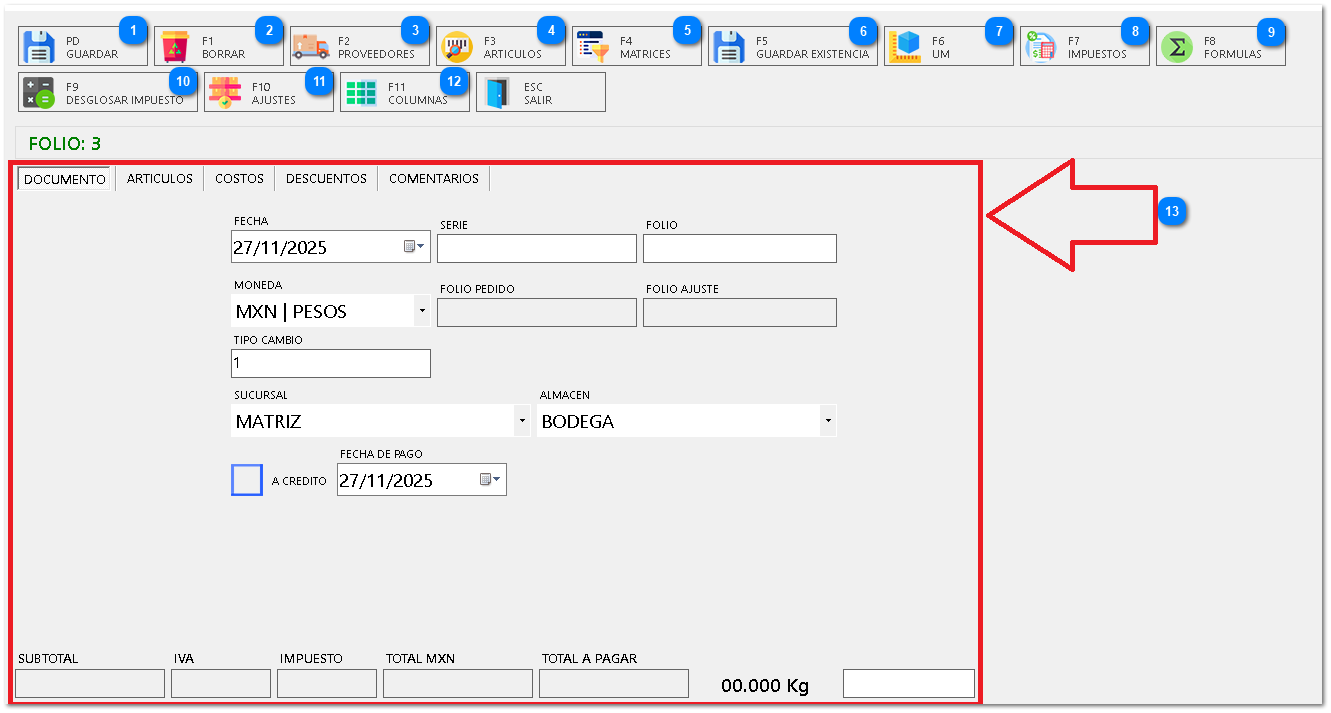Expand the Moneda dropdown
This screenshot has width=1331, height=713.
(422, 312)
